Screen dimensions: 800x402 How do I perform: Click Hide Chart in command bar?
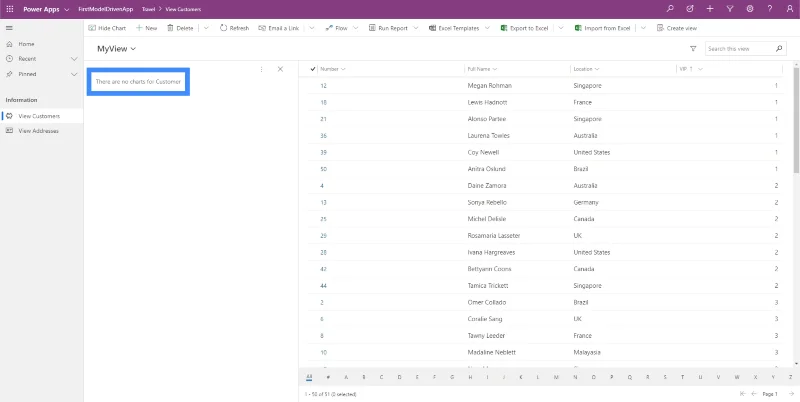[107, 28]
